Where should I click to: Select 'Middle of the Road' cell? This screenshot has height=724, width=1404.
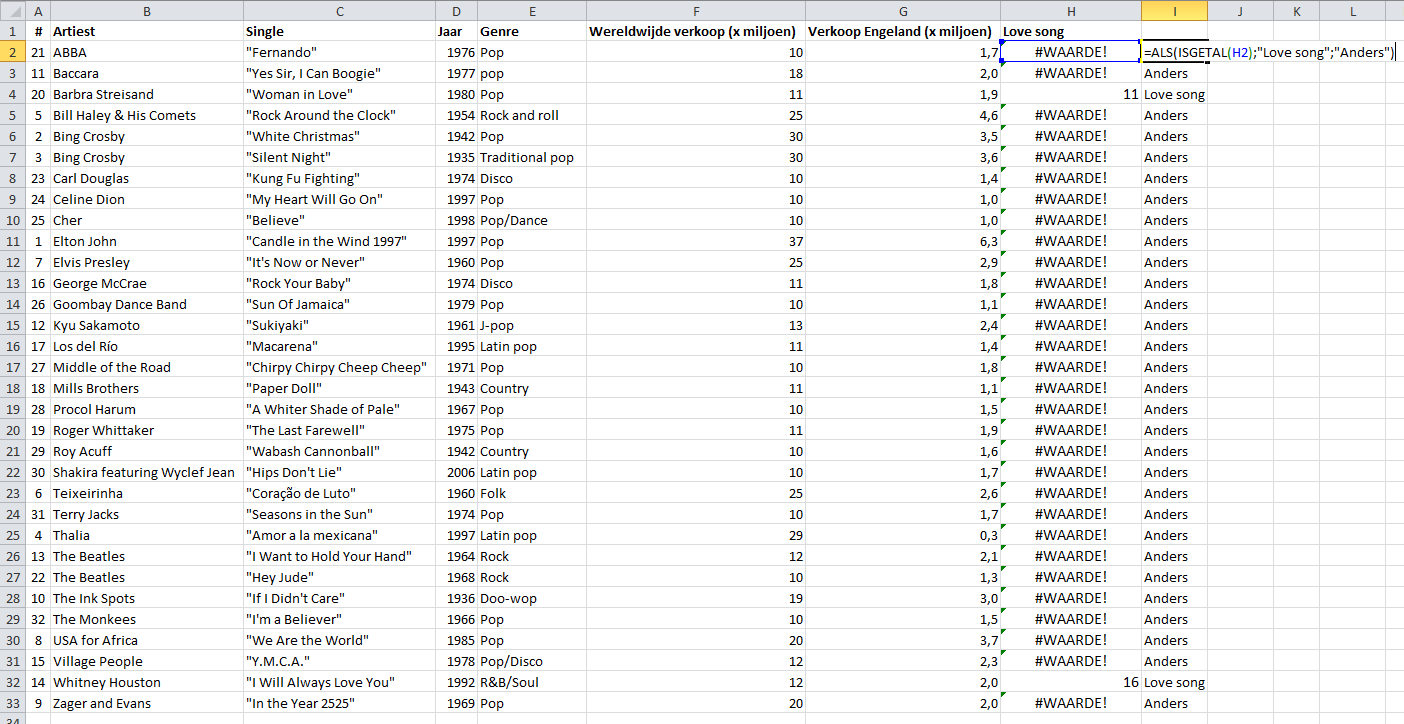click(x=146, y=367)
